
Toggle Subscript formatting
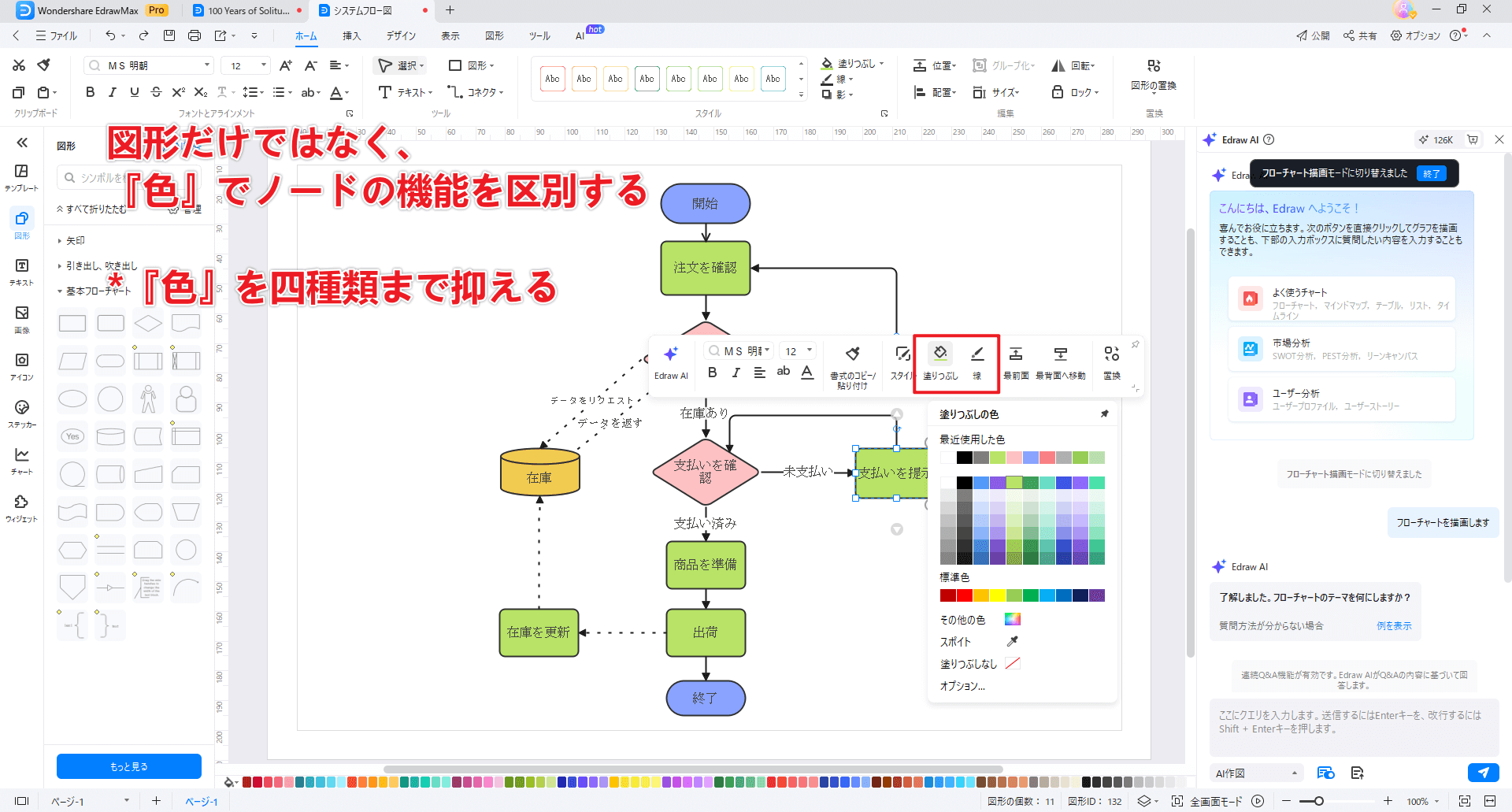[201, 92]
